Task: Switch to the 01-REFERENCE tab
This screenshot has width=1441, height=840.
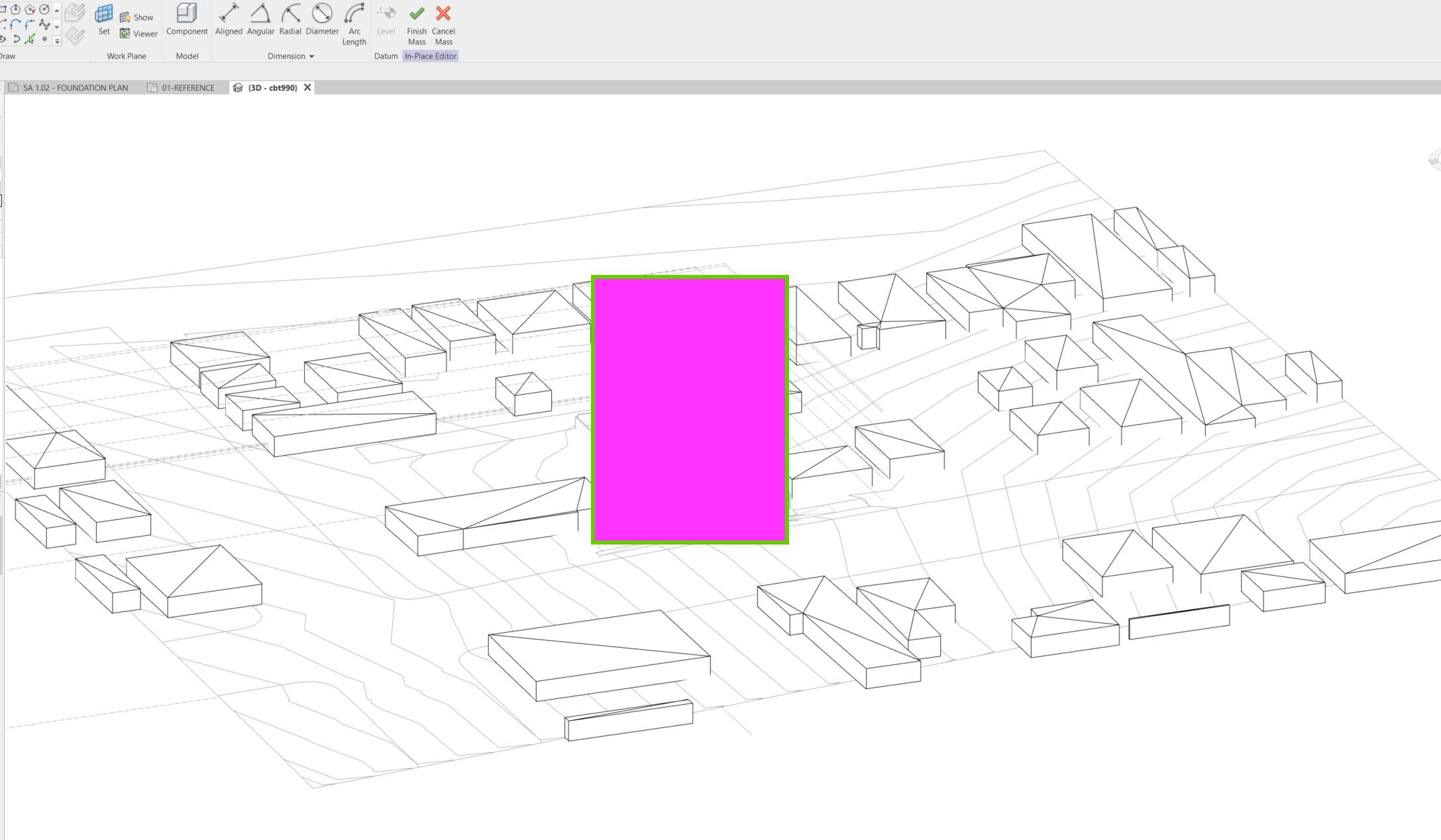Action: coord(187,87)
